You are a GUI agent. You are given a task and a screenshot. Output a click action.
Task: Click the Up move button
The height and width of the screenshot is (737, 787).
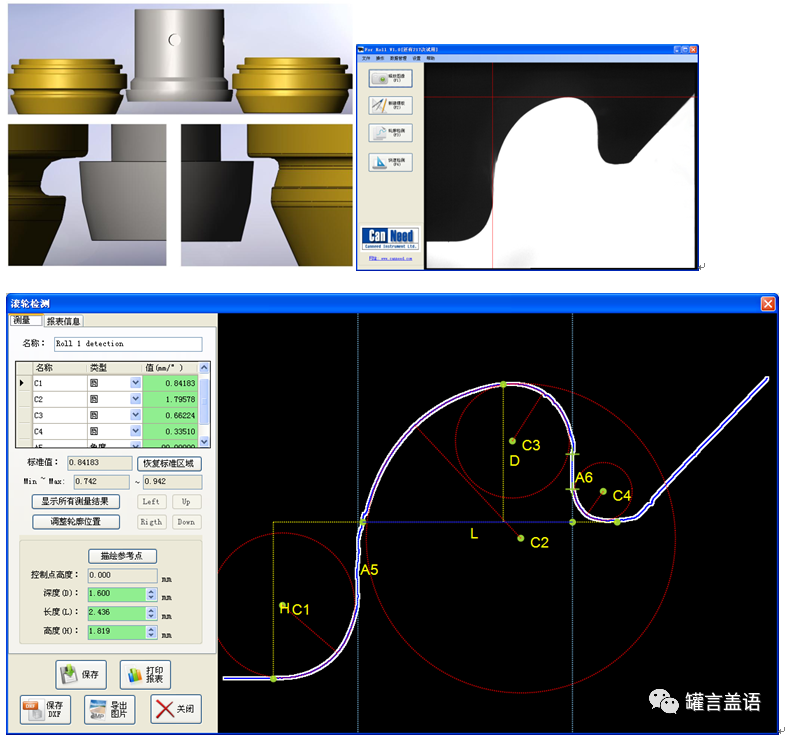pos(186,502)
